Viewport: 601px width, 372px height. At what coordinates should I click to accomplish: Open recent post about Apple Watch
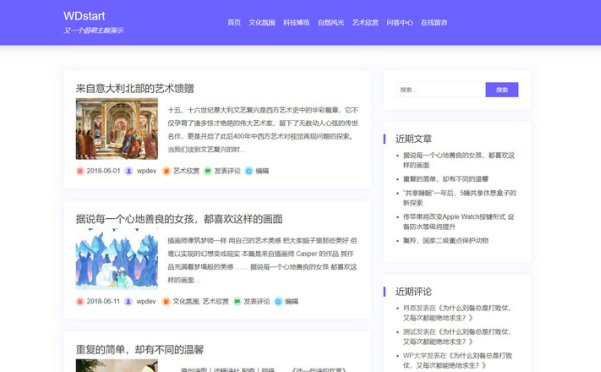[458, 221]
